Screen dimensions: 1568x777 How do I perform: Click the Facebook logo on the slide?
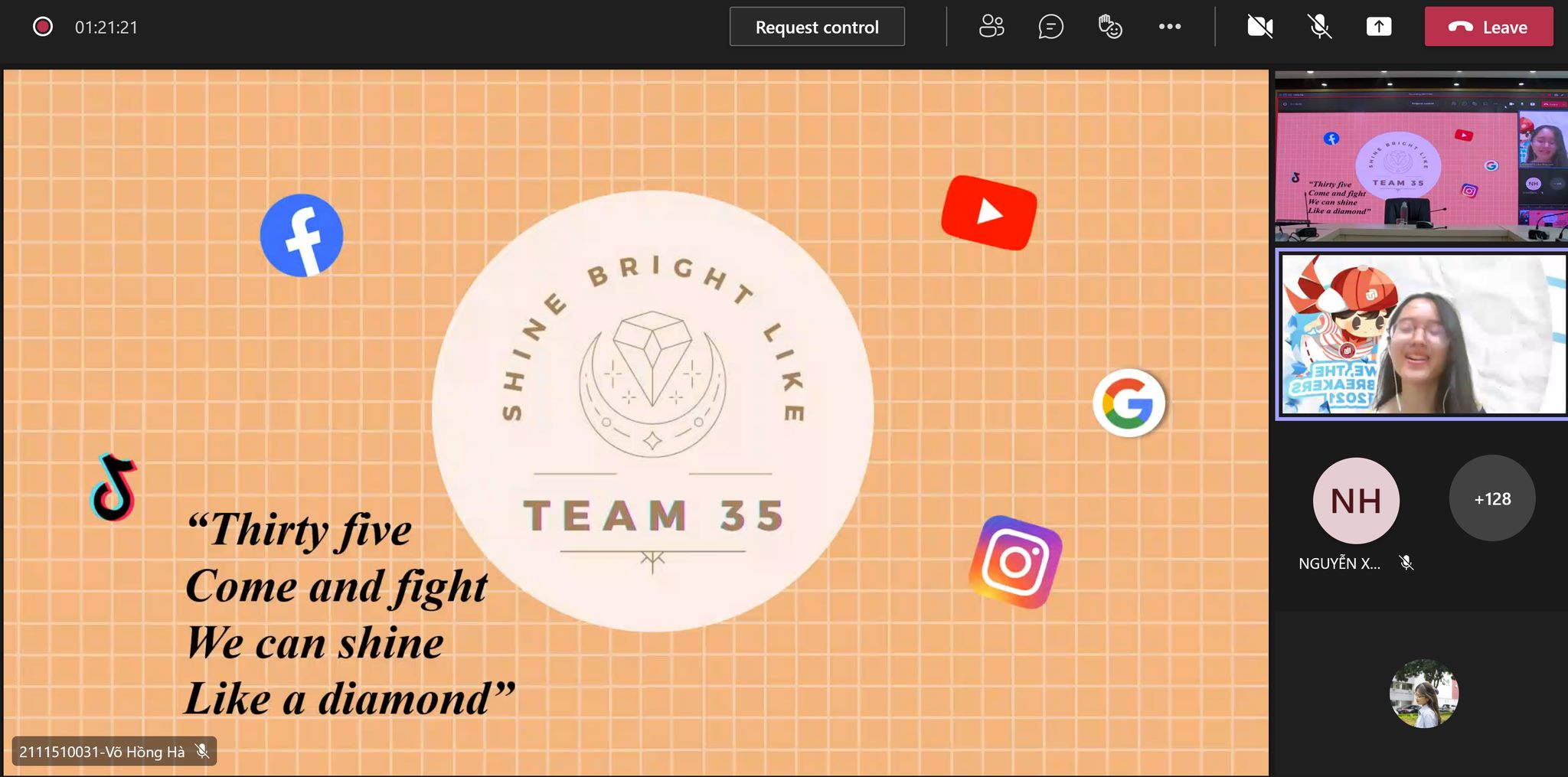point(302,235)
